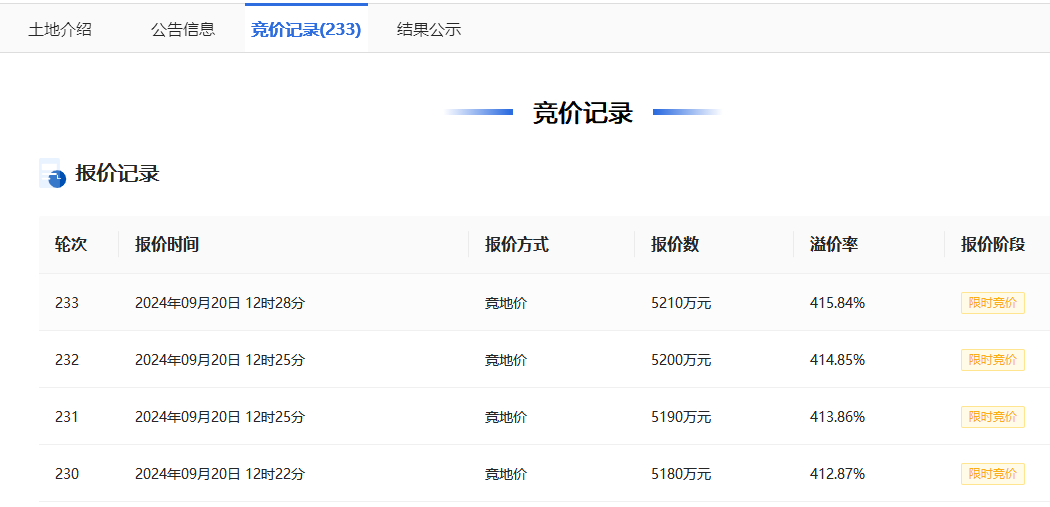Click the 报价记录 document icon
The image size is (1050, 507).
click(52, 173)
